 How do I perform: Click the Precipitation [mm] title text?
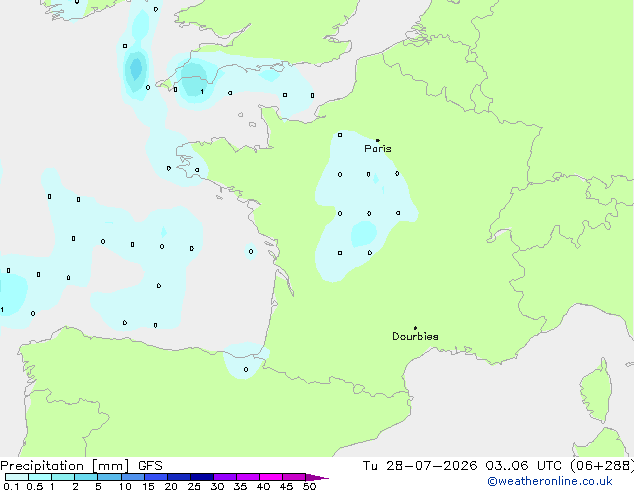65,466
